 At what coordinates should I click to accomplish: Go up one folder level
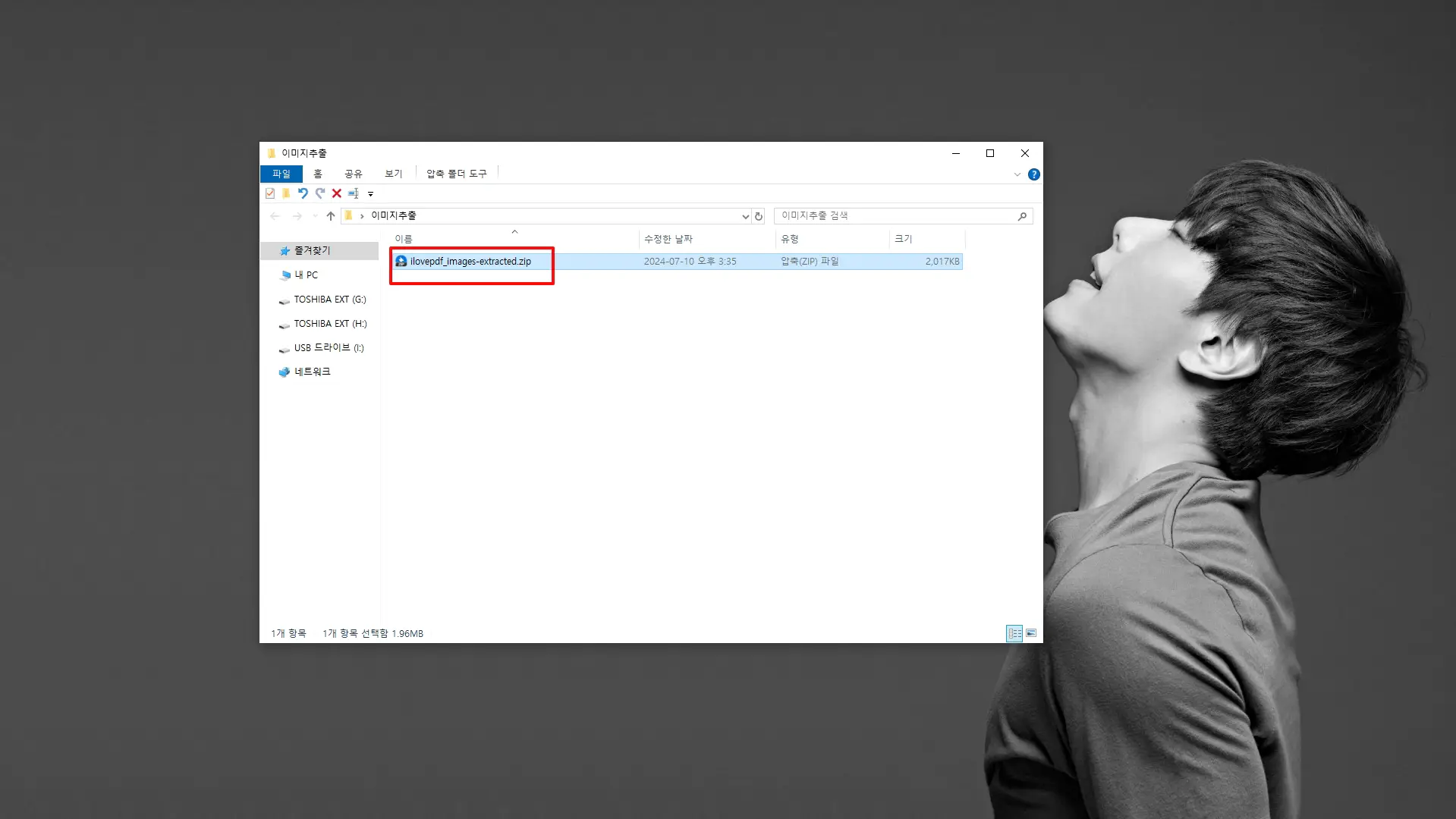click(x=331, y=216)
